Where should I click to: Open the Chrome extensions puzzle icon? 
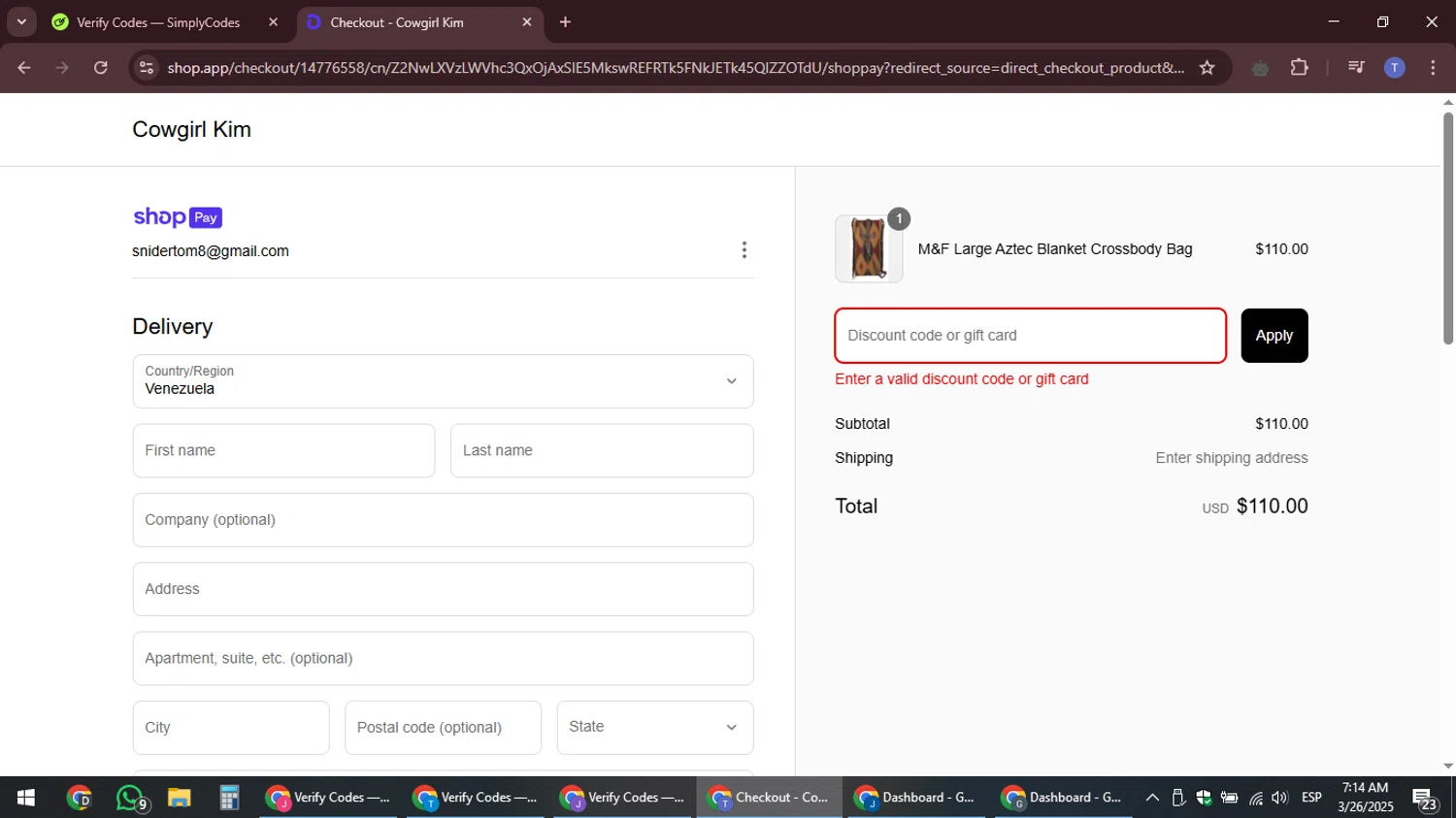1299,68
